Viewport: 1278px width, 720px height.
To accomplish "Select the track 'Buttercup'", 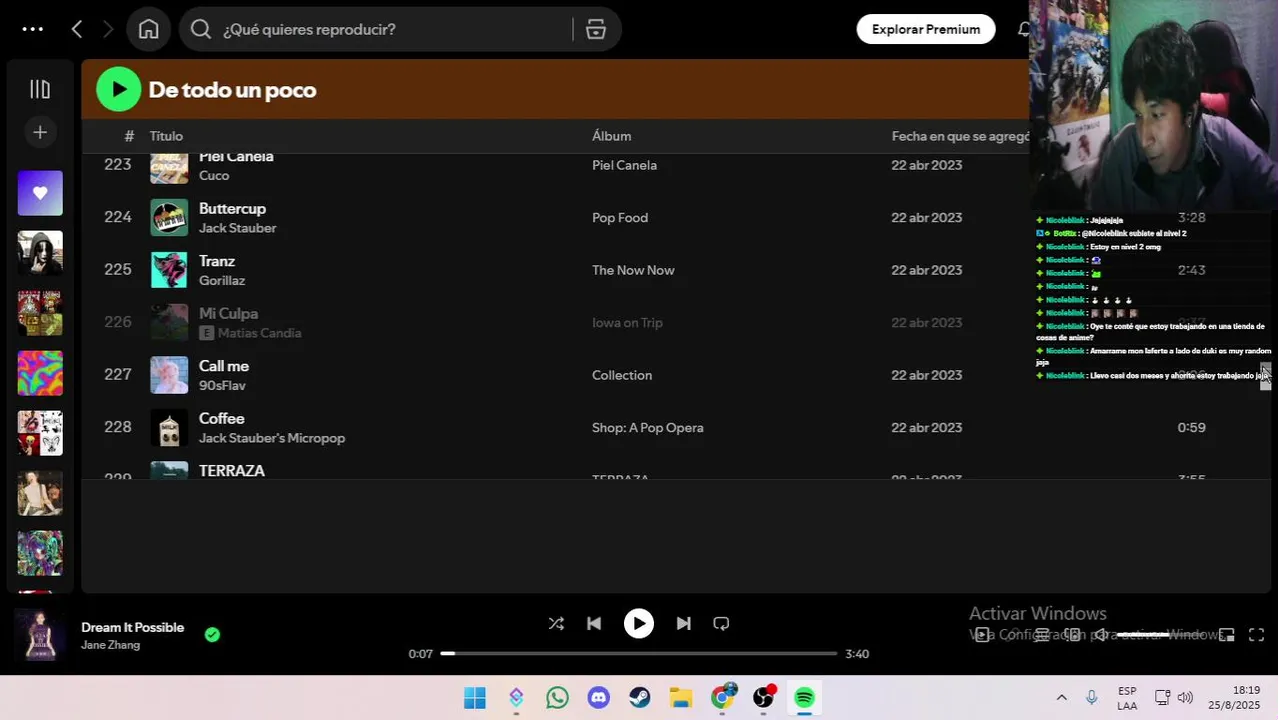I will point(232,208).
